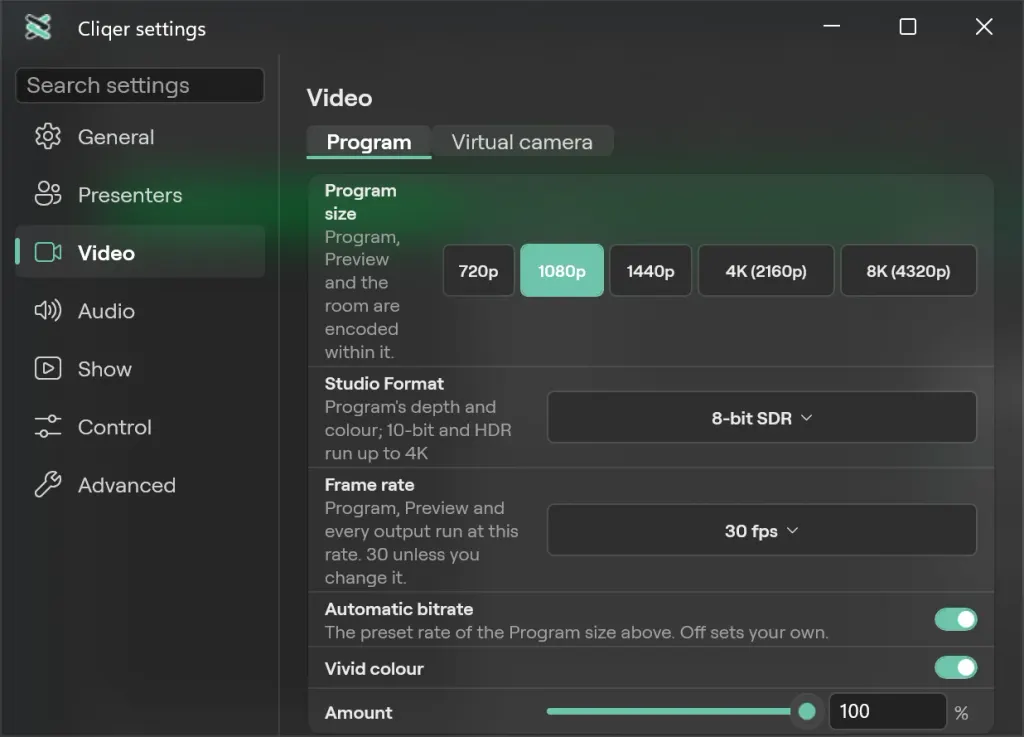Maximize the Cliqer settings window
The width and height of the screenshot is (1024, 737).
point(908,27)
